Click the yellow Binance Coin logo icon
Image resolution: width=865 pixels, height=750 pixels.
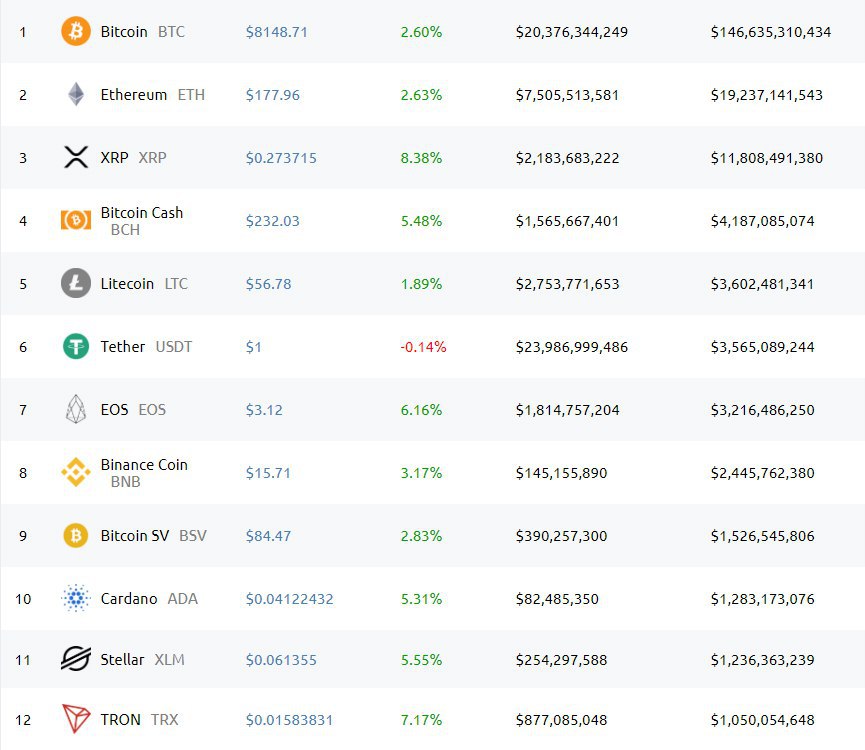pyautogui.click(x=76, y=472)
